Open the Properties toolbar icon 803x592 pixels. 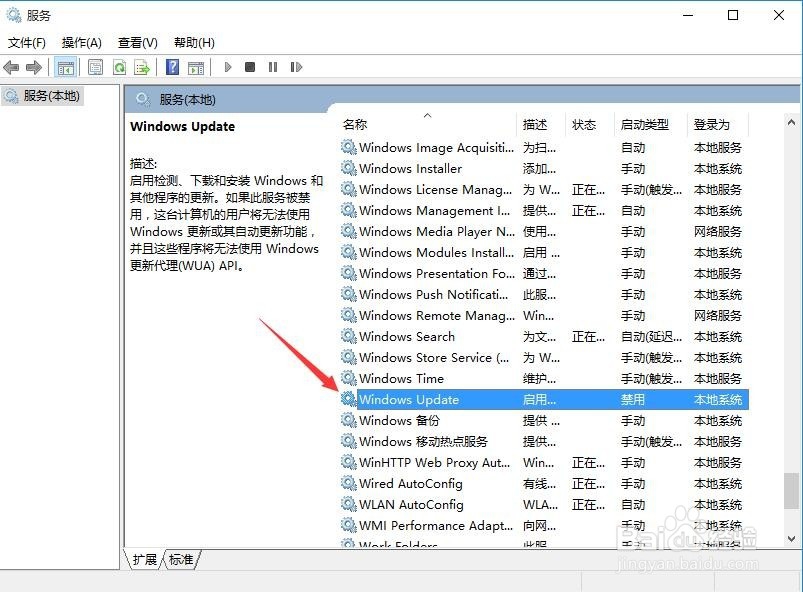click(95, 67)
